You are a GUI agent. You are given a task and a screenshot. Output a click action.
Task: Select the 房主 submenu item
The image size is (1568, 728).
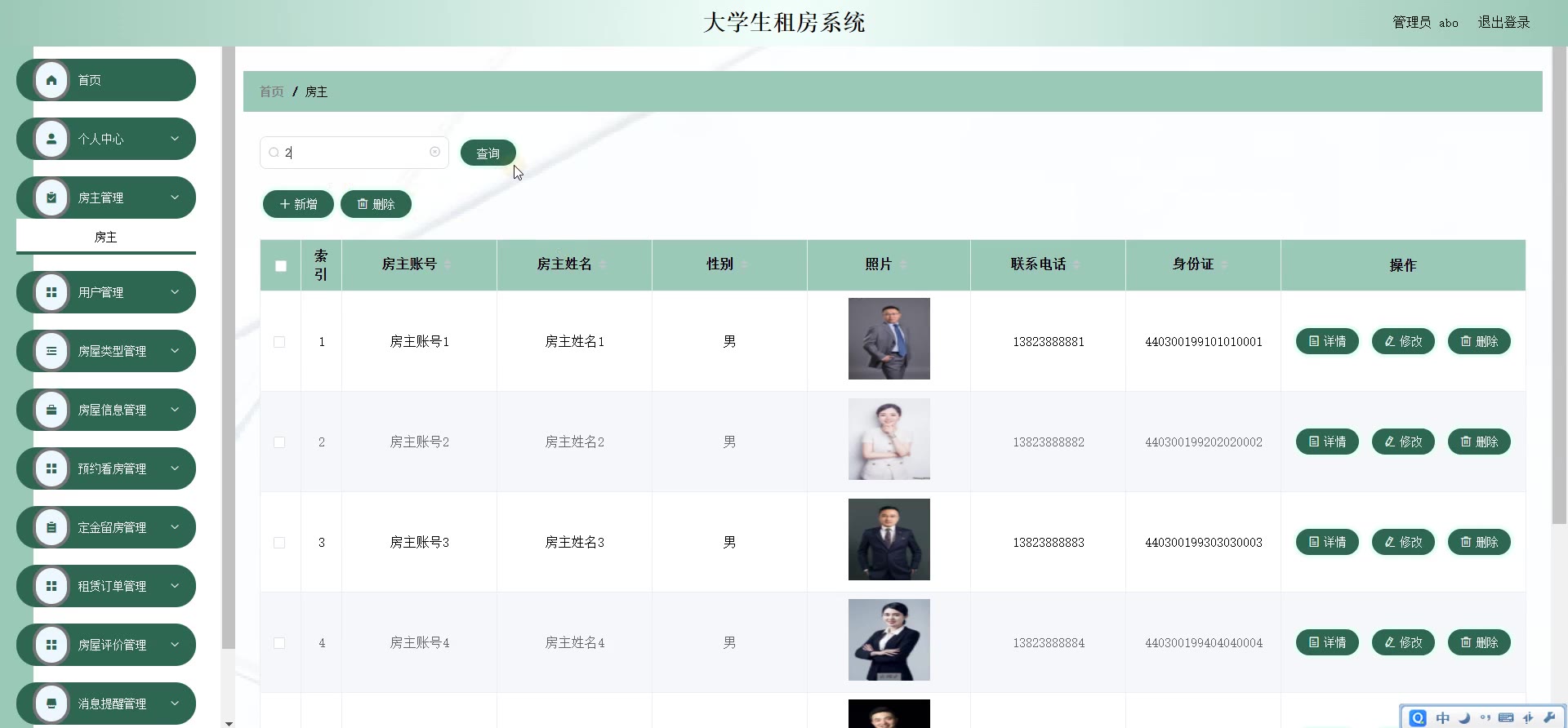106,237
